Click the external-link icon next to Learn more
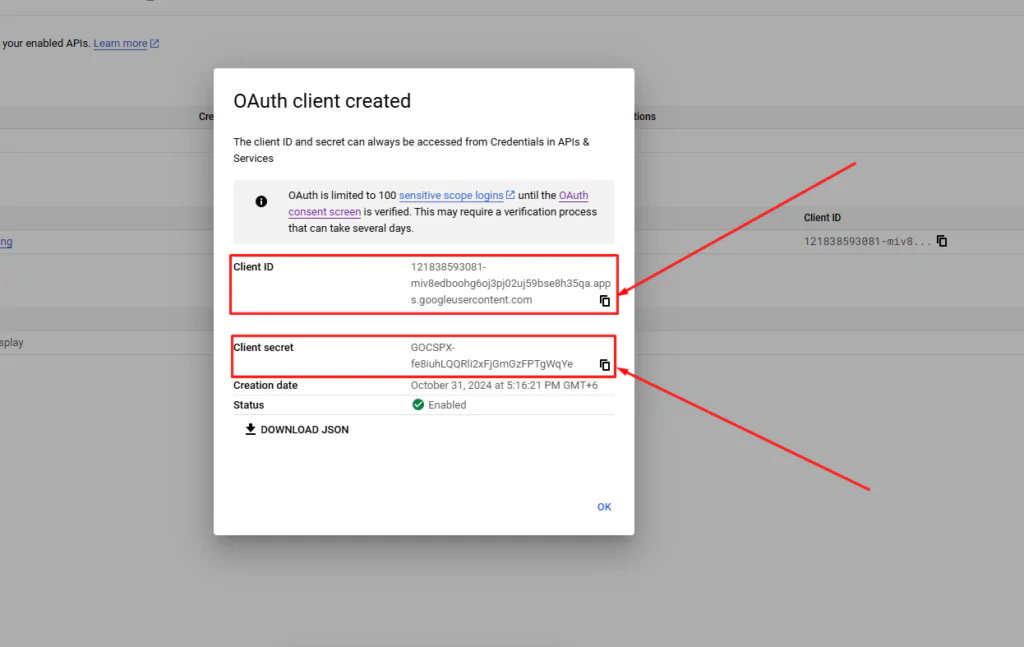The width and height of the screenshot is (1024, 647). tap(155, 43)
